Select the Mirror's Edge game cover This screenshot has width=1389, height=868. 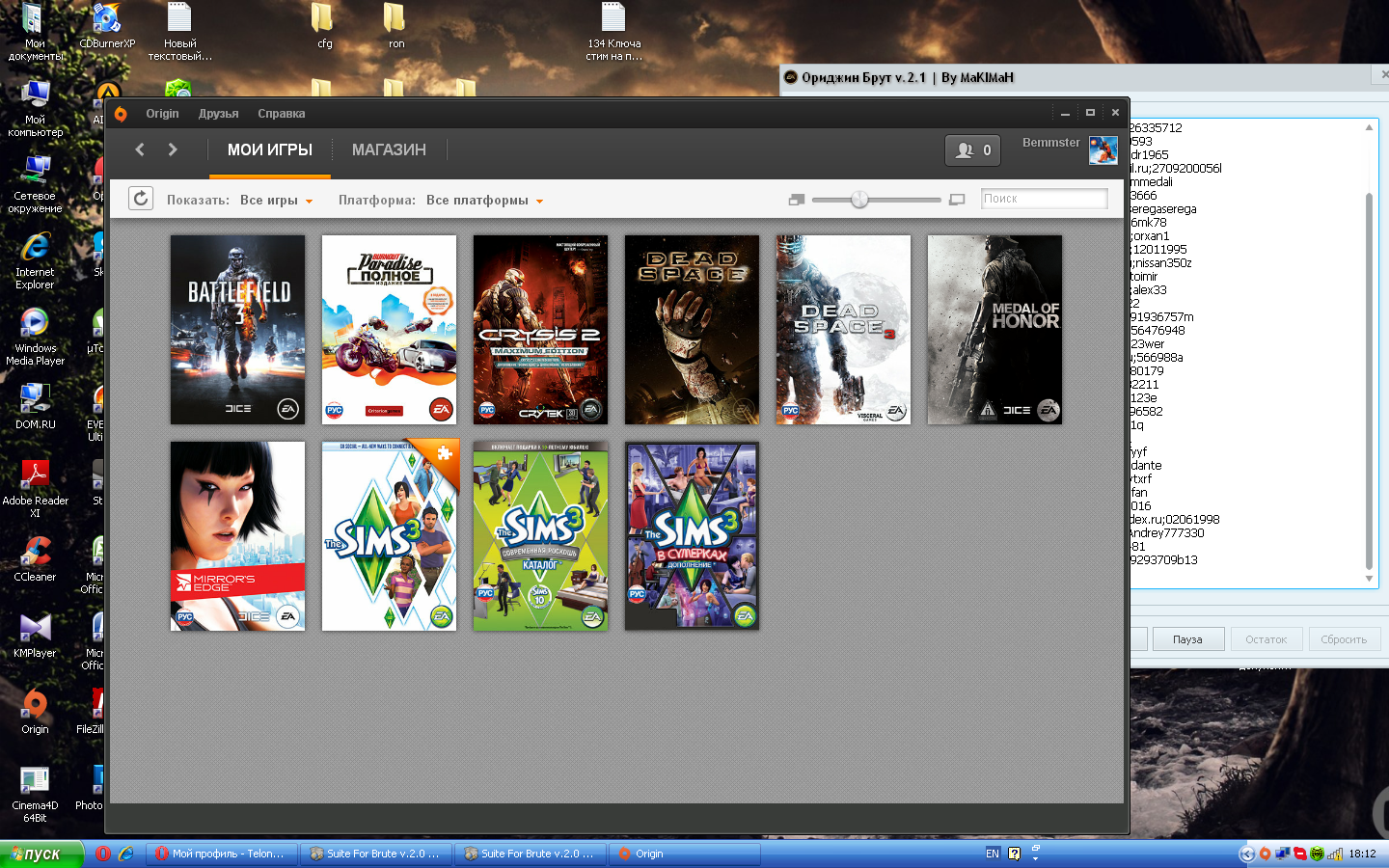[x=237, y=536]
